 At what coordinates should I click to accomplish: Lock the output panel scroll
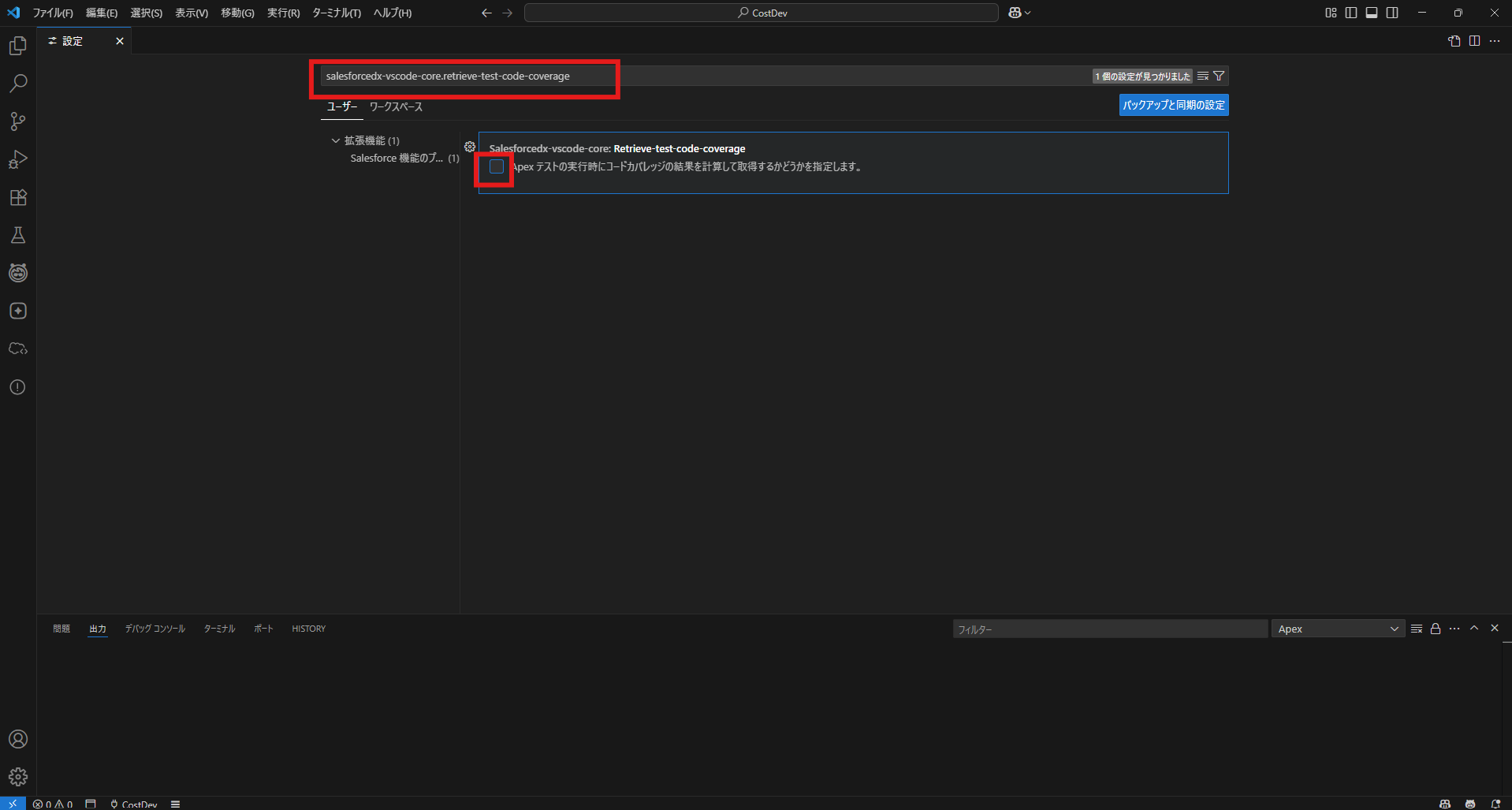1435,628
